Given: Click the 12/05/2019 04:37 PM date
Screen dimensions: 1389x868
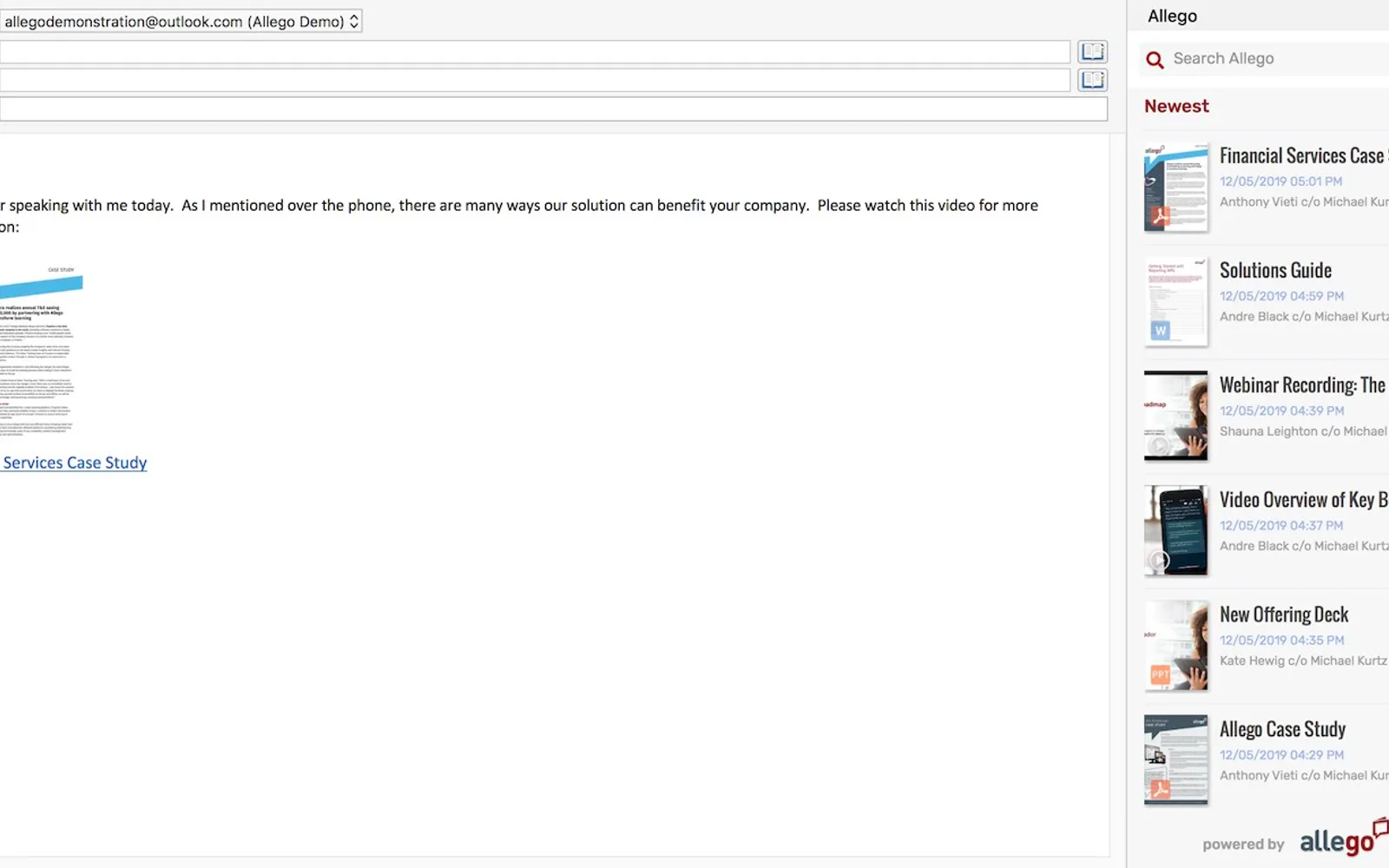Looking at the screenshot, I should click(1281, 525).
